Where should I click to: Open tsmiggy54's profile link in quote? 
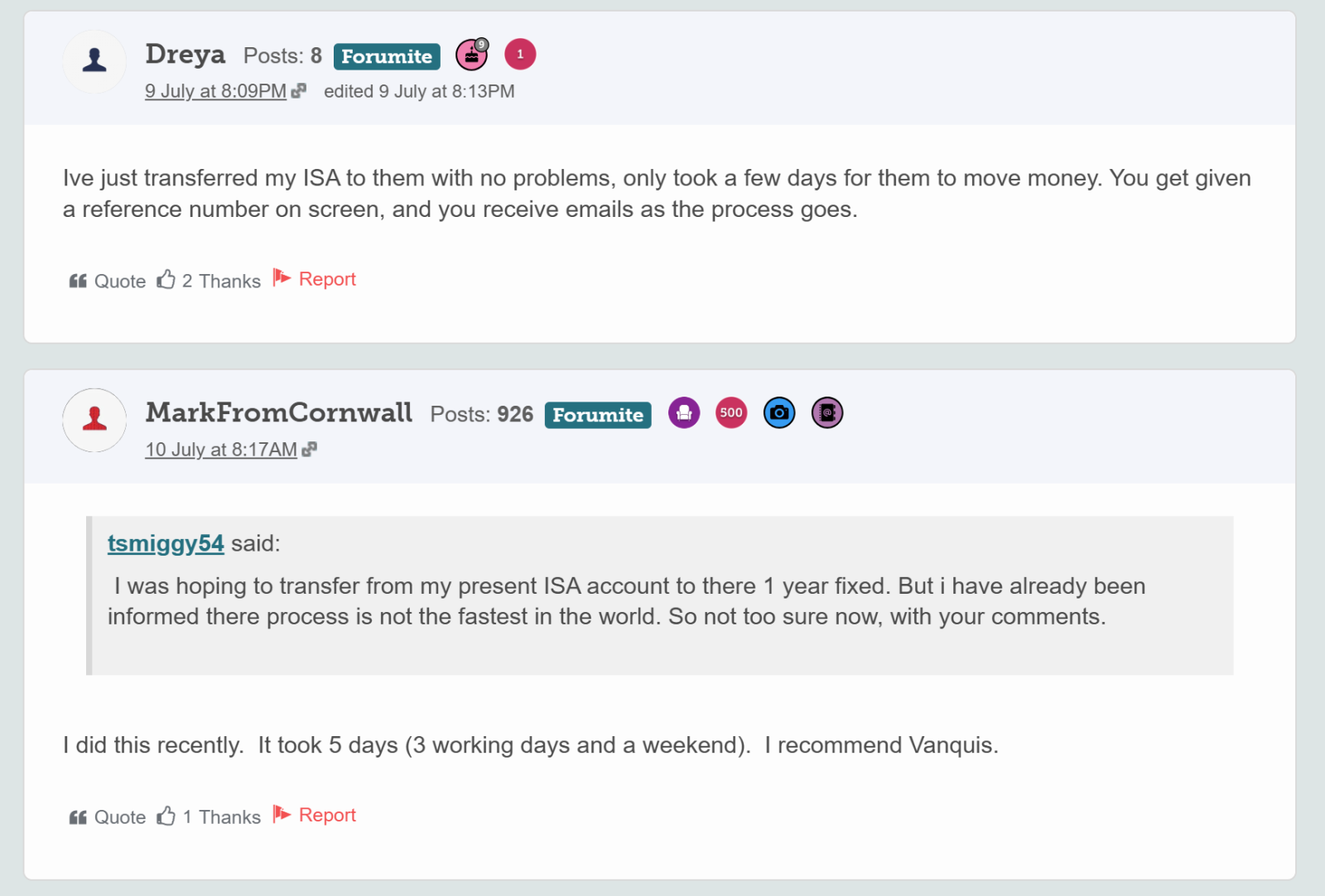click(166, 543)
